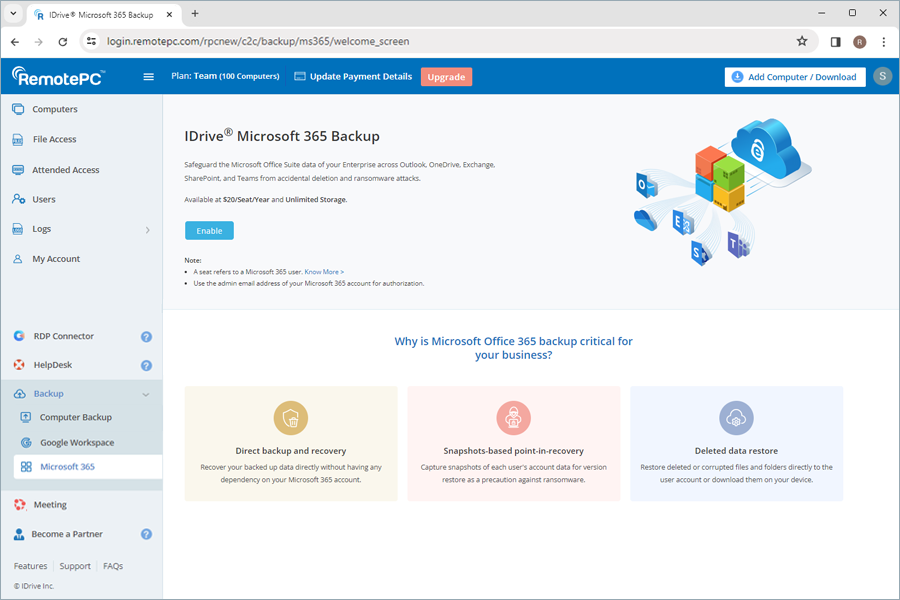Toggle the hamburger sidebar menu icon

[x=148, y=76]
